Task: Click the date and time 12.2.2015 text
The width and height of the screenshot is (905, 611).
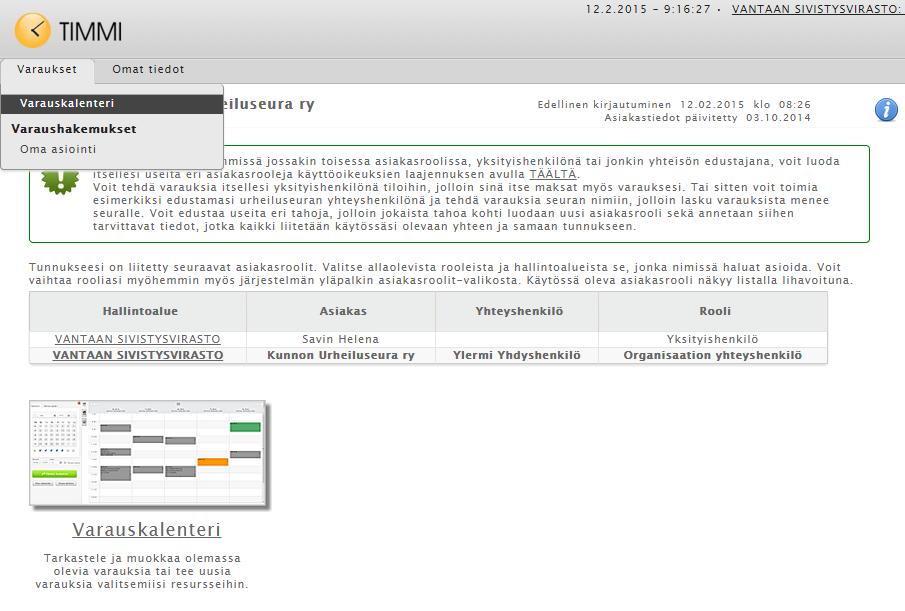Action: tap(648, 9)
